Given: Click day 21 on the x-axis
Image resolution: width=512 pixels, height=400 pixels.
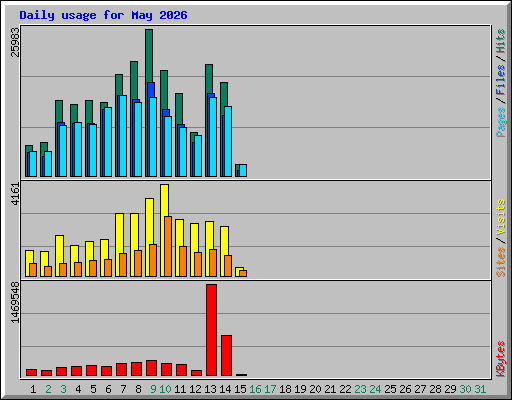Looking at the screenshot, I should 330,389.
